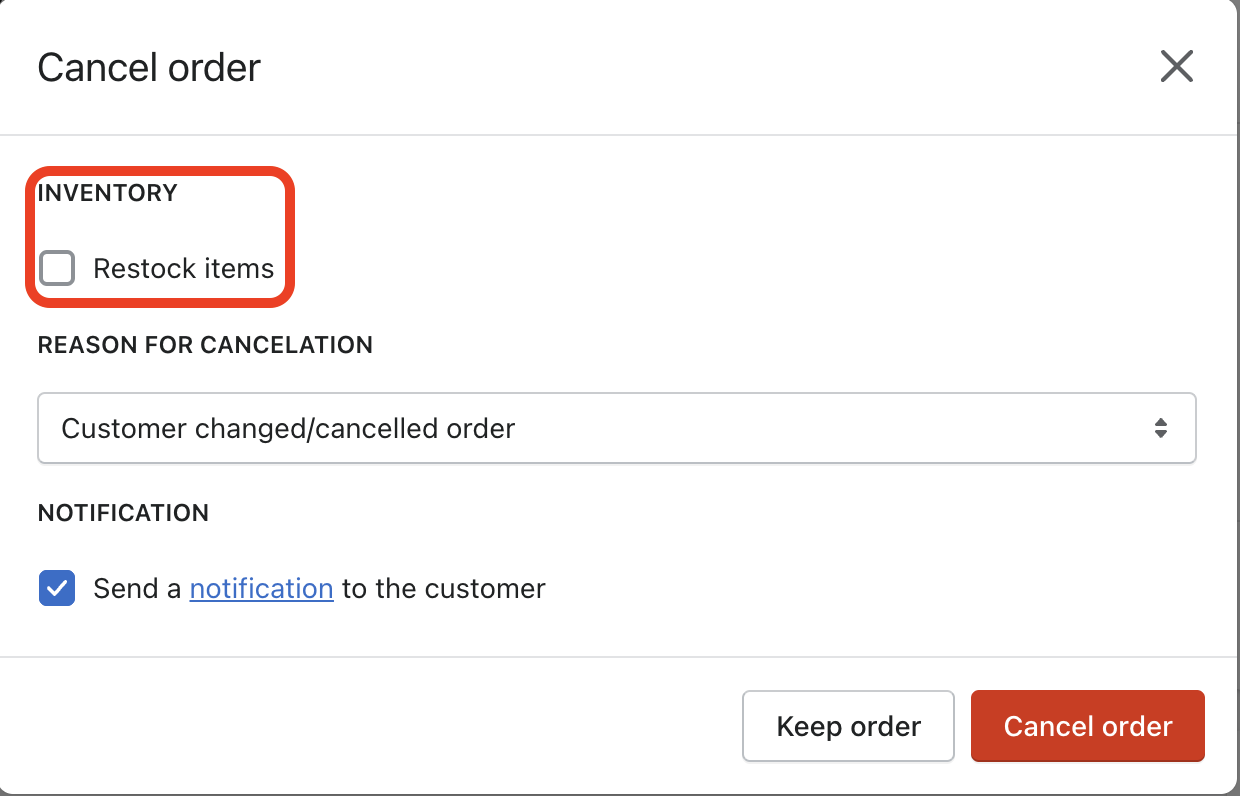Click the divider line below the dialog title
The height and width of the screenshot is (796, 1240).
[x=620, y=134]
